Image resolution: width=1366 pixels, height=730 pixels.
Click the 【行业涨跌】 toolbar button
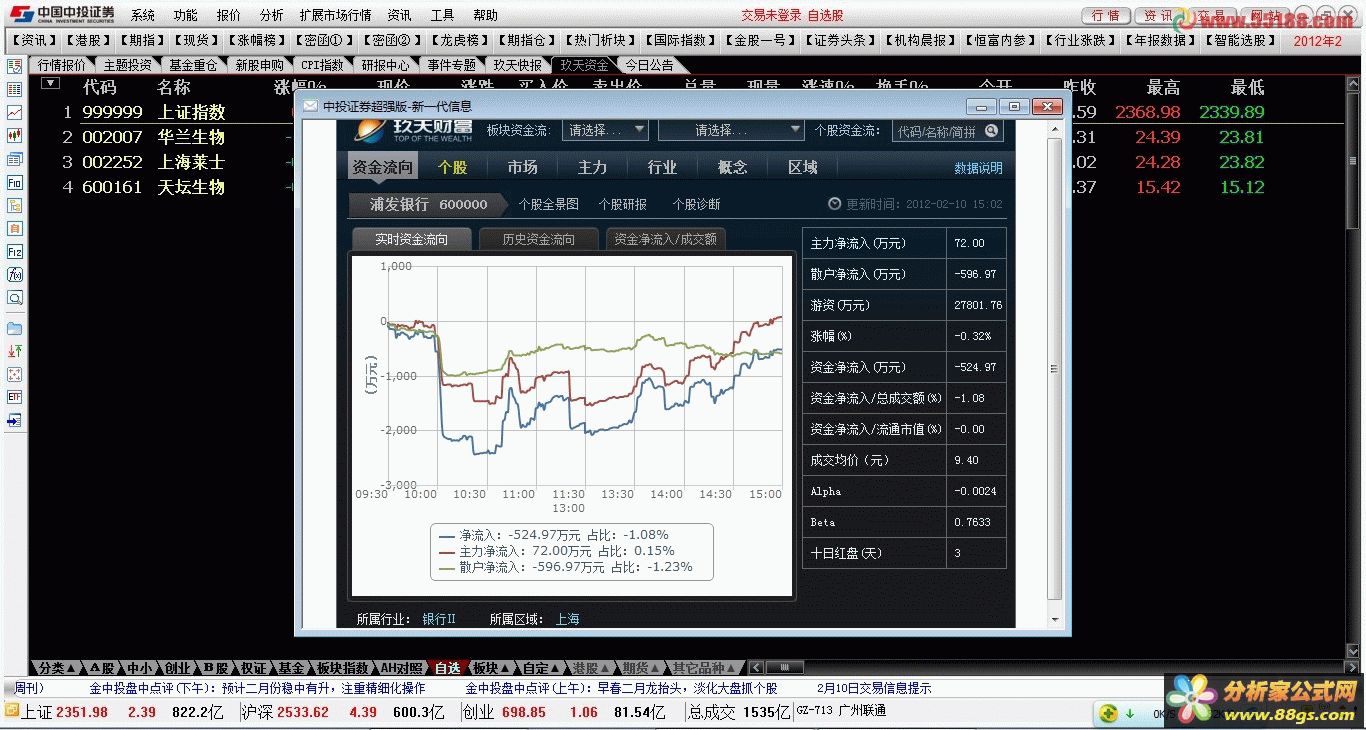tap(1081, 40)
